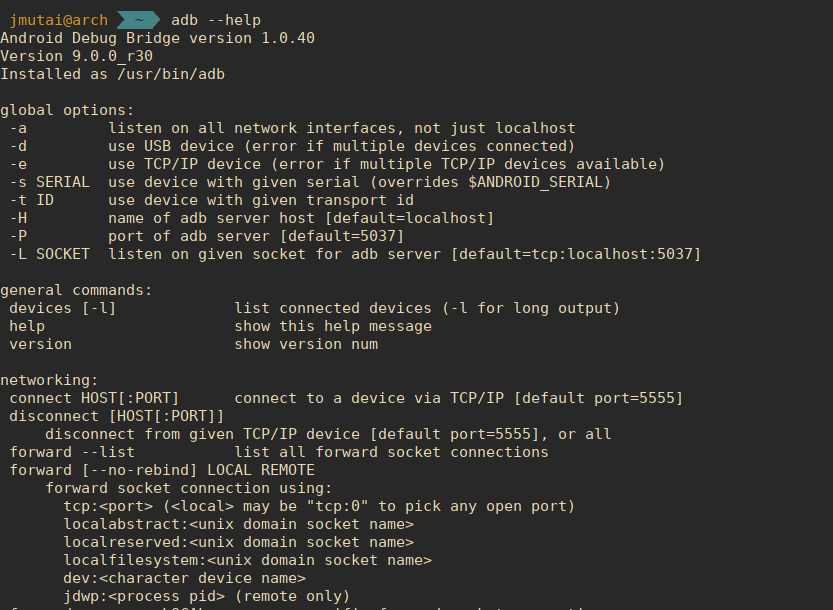
Task: Click the -H server host option
Action: (252, 218)
